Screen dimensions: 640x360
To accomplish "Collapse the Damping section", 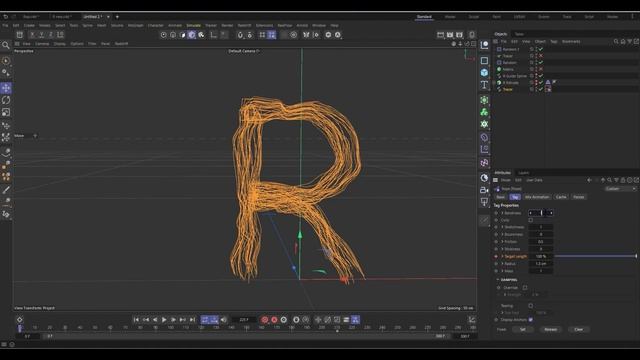I will 498,280.
